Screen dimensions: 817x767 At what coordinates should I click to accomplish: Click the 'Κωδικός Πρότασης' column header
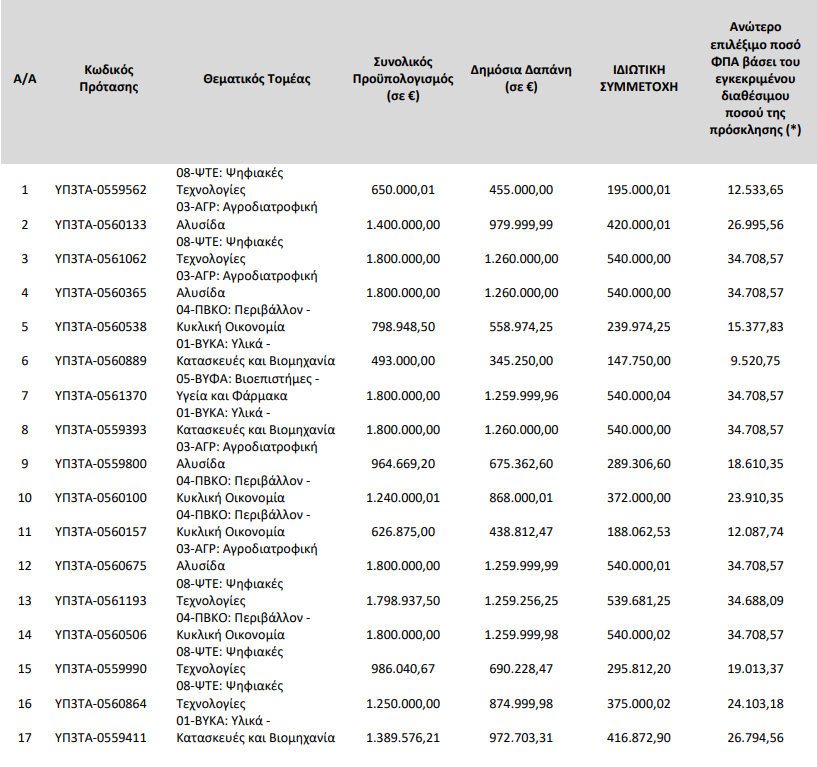coord(110,78)
